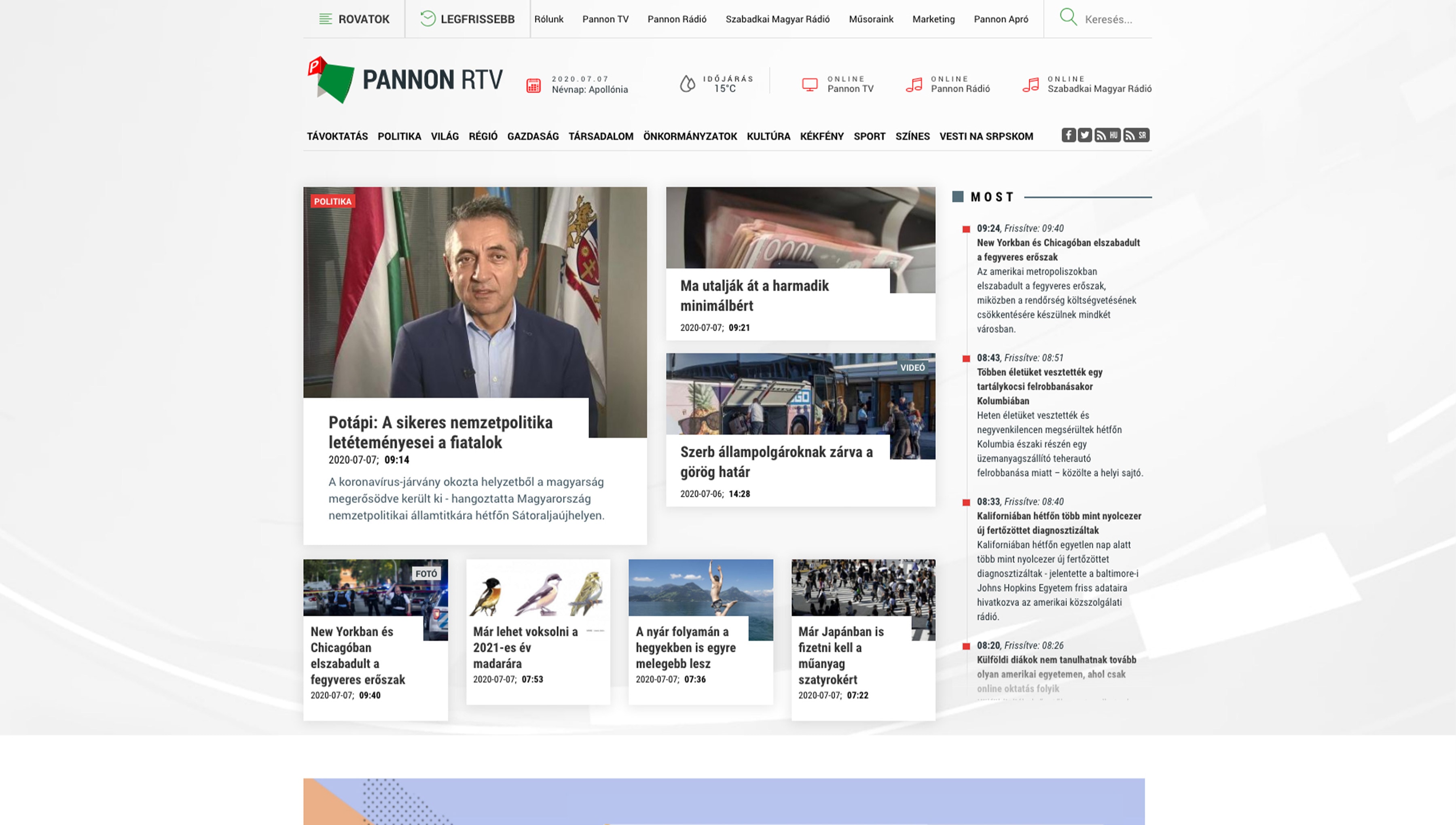Open the Műsoraink page
This screenshot has height=825, width=1456.
point(871,19)
